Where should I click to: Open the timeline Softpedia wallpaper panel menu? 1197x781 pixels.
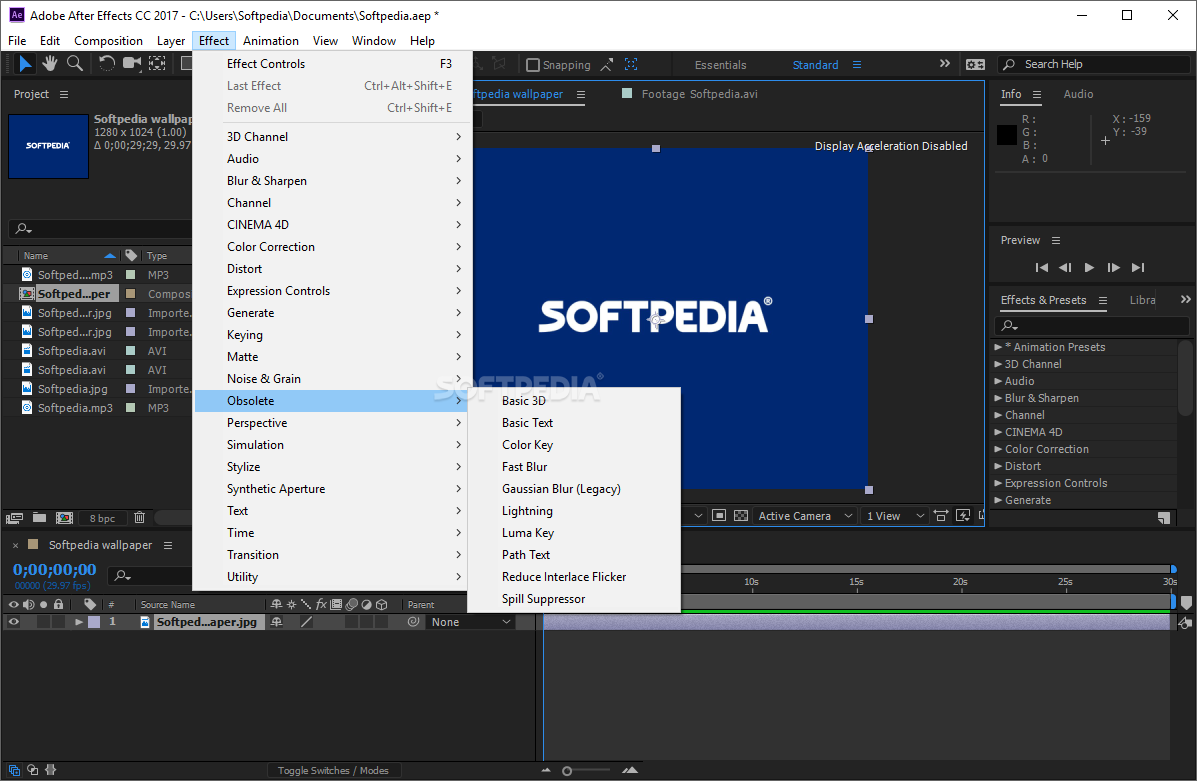168,545
